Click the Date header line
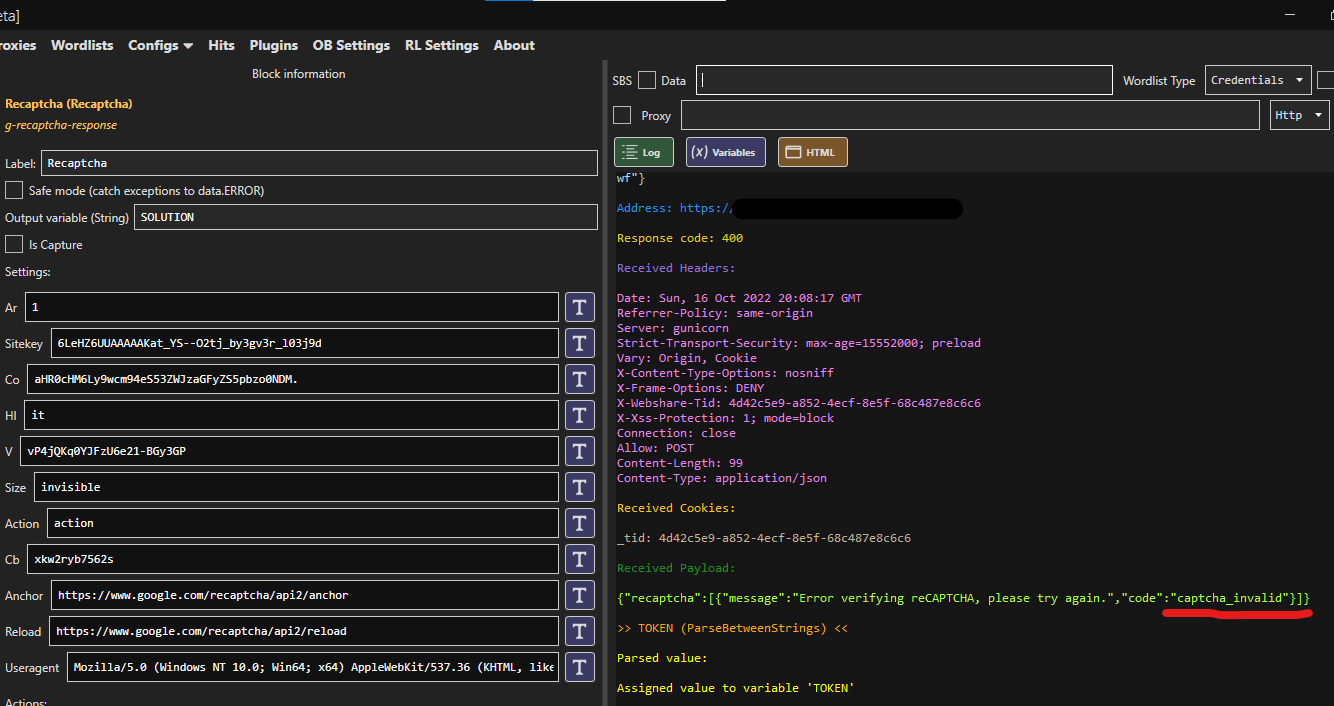This screenshot has width=1334, height=706. pyautogui.click(x=740, y=298)
